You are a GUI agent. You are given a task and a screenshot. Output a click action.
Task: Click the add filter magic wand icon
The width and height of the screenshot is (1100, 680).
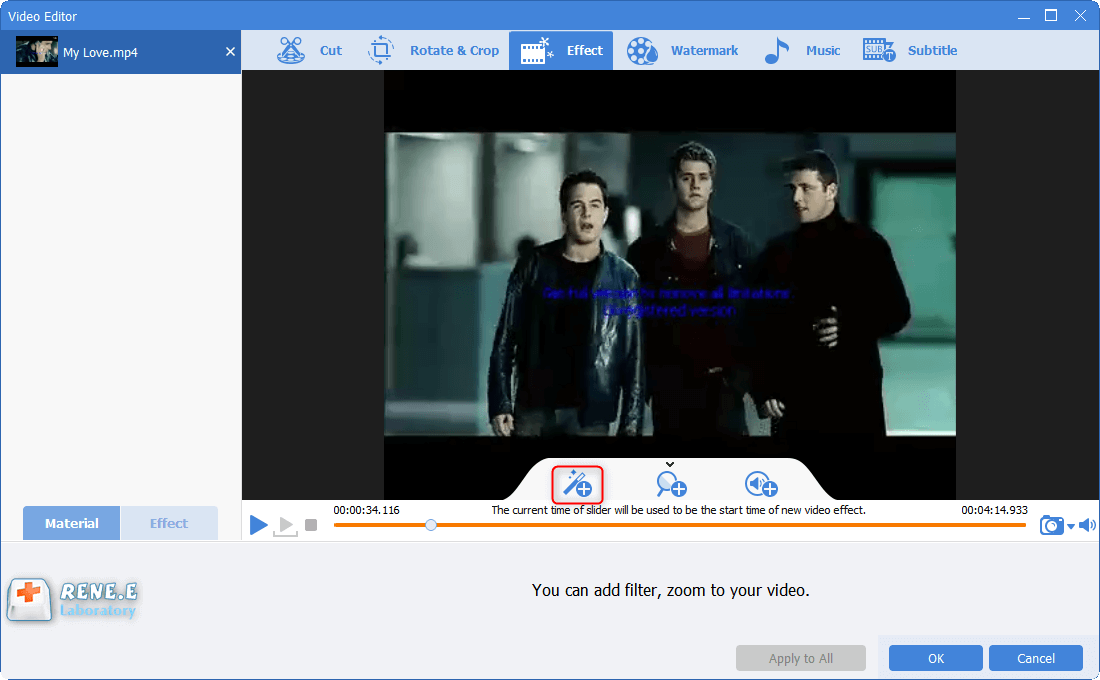577,484
